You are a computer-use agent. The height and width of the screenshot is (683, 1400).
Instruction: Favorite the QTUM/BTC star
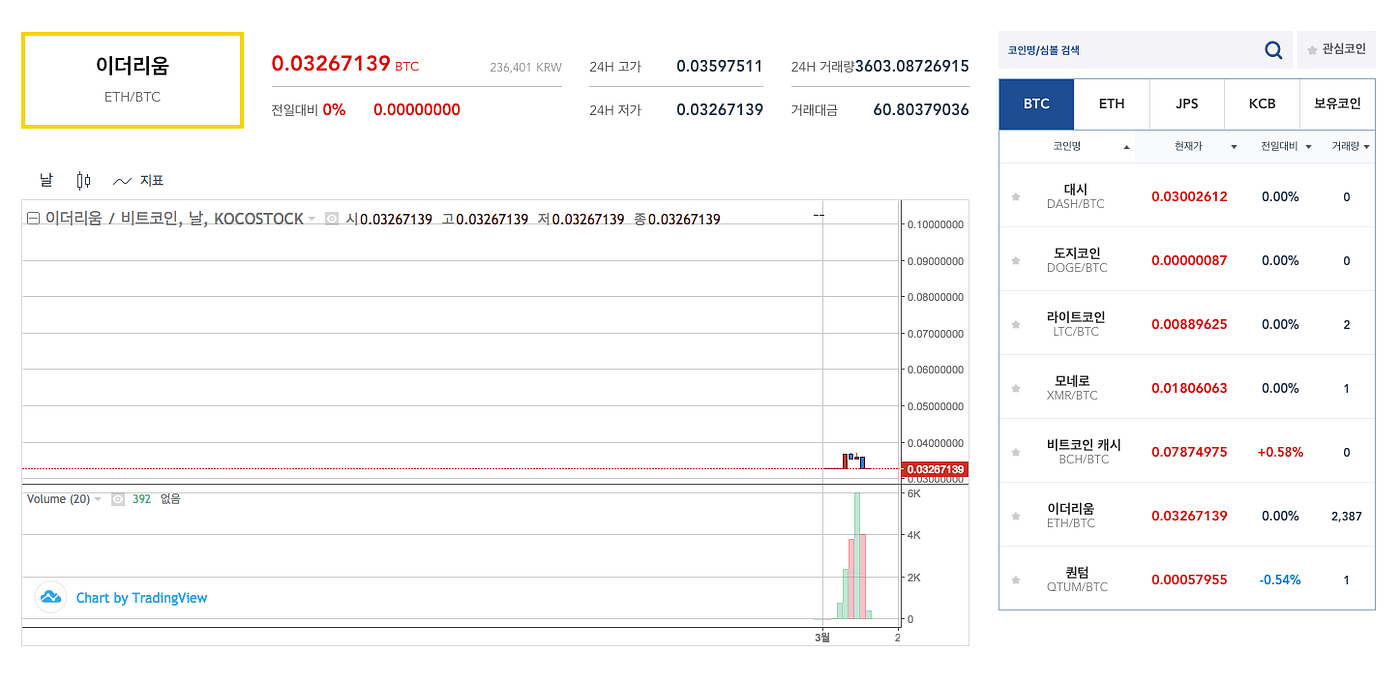point(1016,580)
